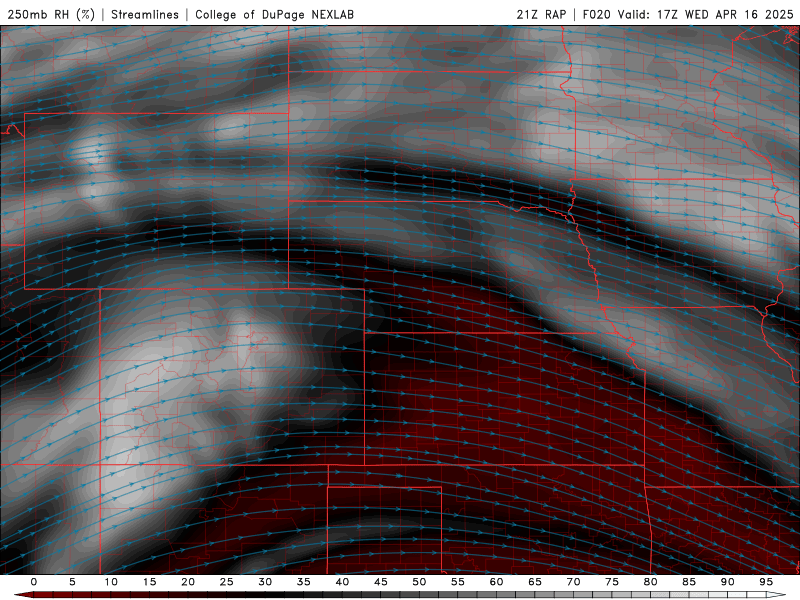This screenshot has width=800, height=600.
Task: Click colorbar label "45"
Action: point(381,582)
